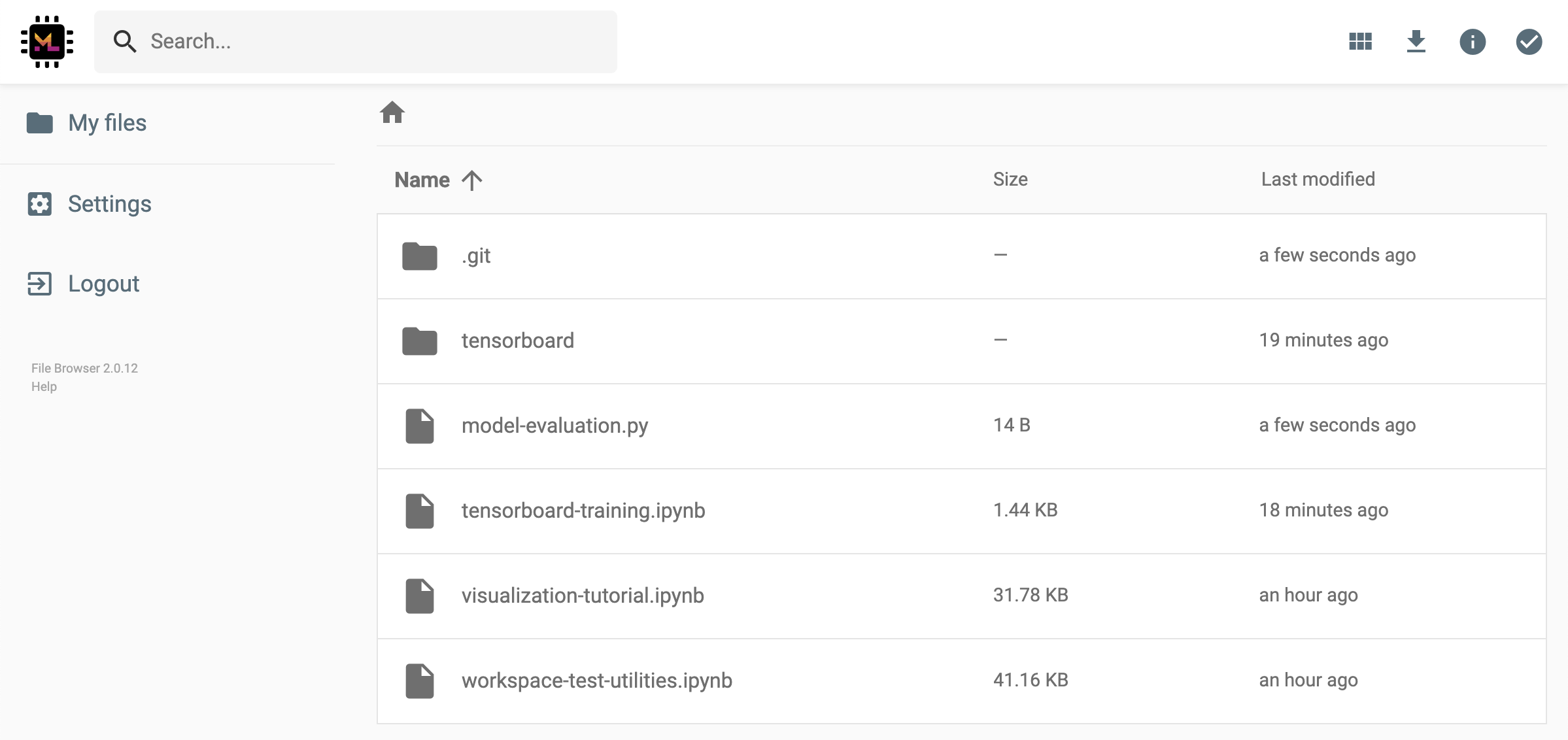Open the info panel icon
The width and height of the screenshot is (1568, 740).
(x=1472, y=42)
